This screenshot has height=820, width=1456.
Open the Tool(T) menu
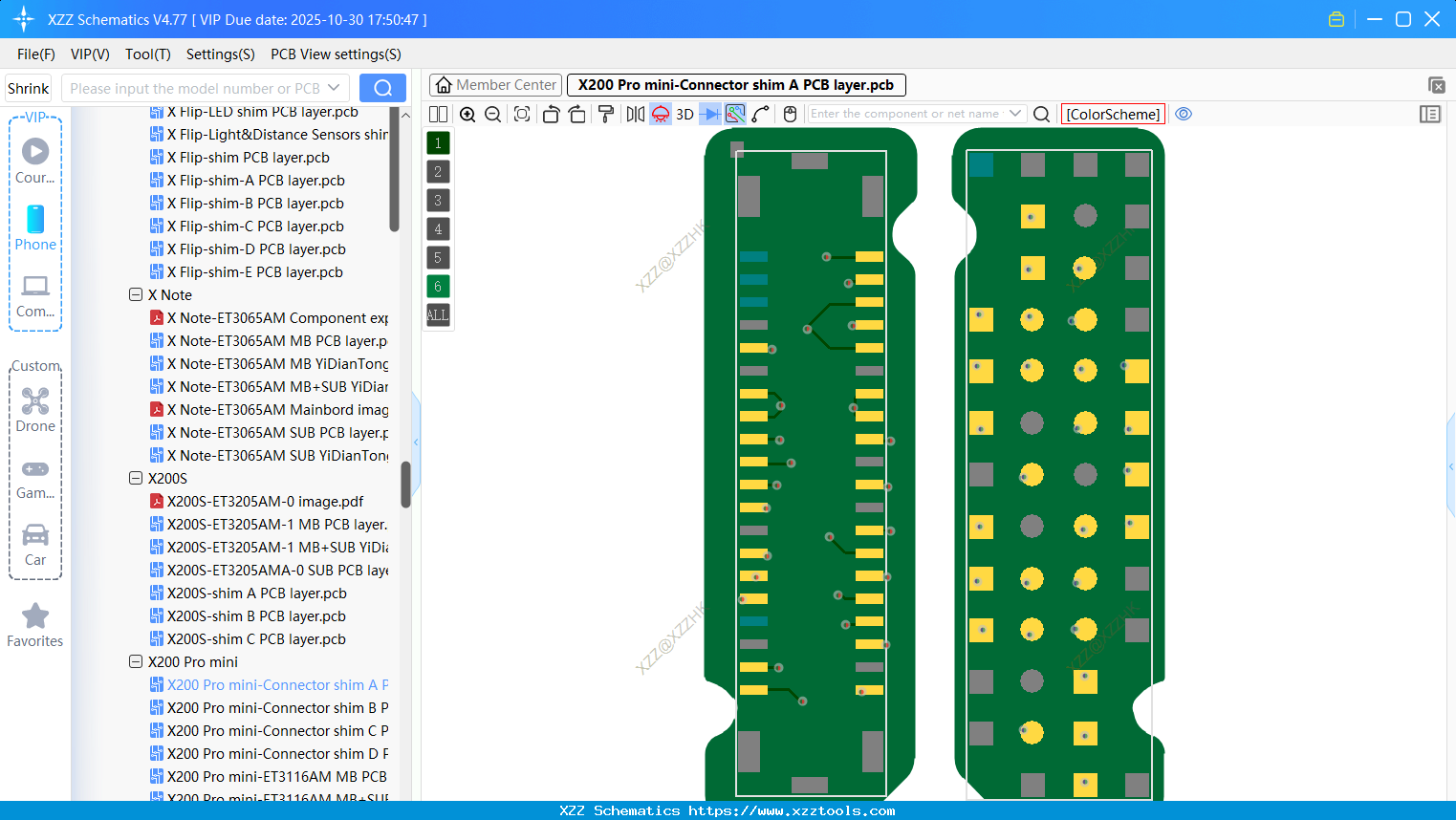click(147, 54)
